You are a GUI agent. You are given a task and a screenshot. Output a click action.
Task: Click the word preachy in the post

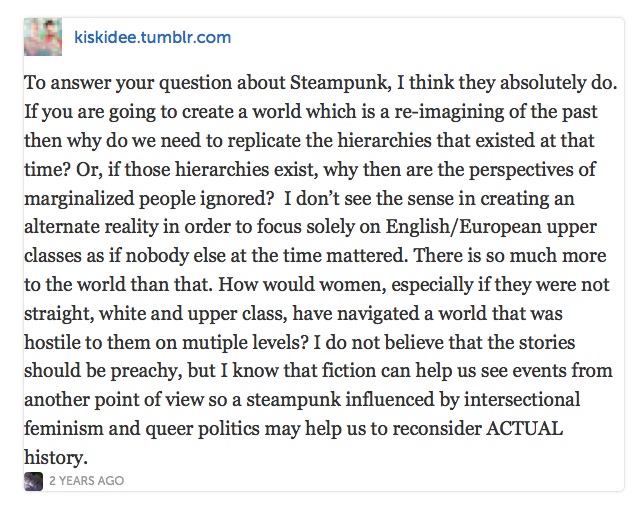point(145,371)
